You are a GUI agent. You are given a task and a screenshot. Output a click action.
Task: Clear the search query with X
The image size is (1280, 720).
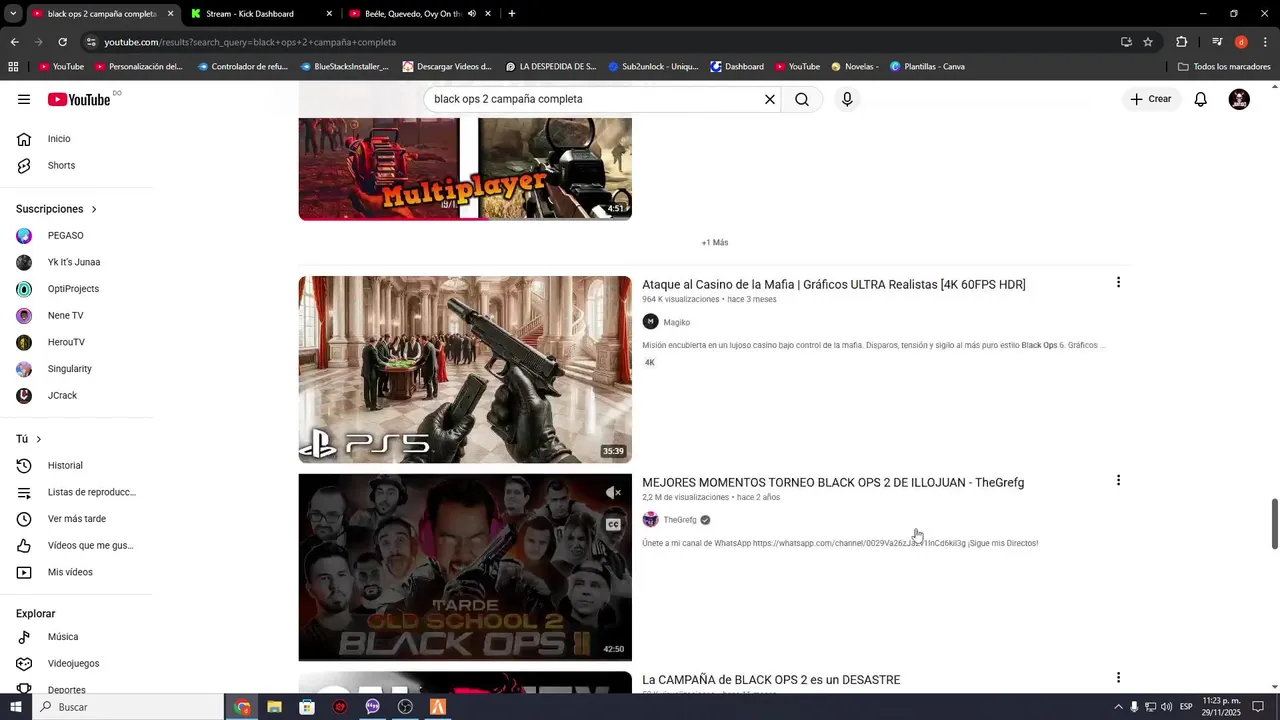770,99
